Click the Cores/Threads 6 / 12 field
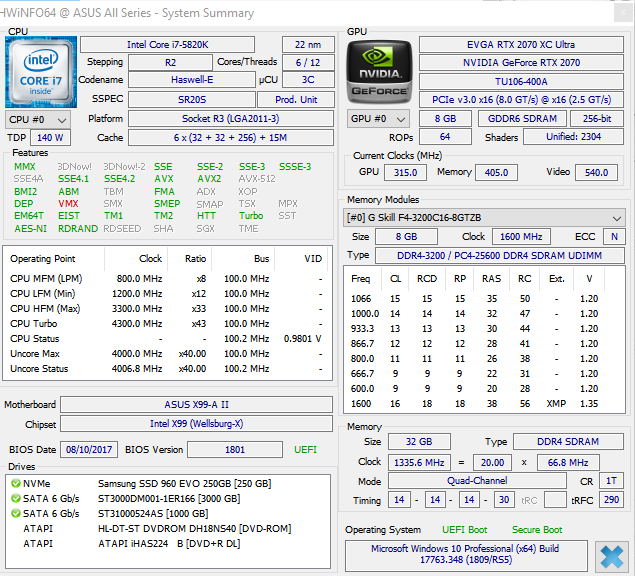This screenshot has height=576, width=635. click(x=308, y=62)
